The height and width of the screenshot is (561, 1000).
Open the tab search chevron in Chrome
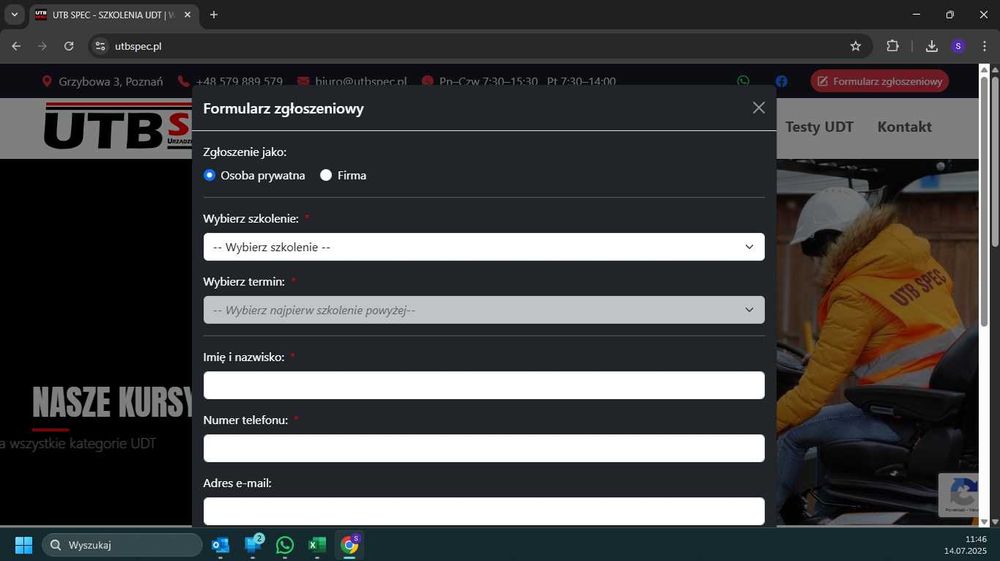[14, 14]
